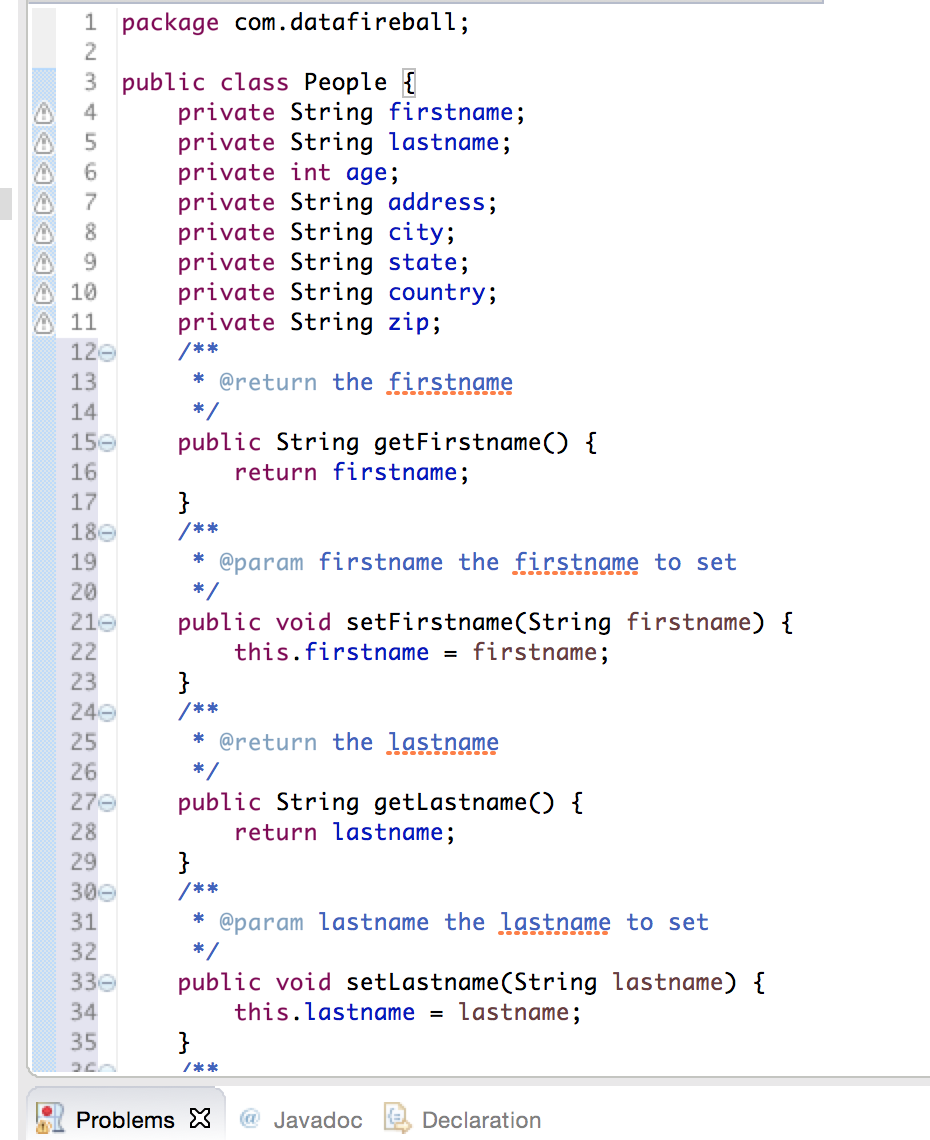Click getFirstname() method name
The width and height of the screenshot is (930, 1140).
point(471,443)
